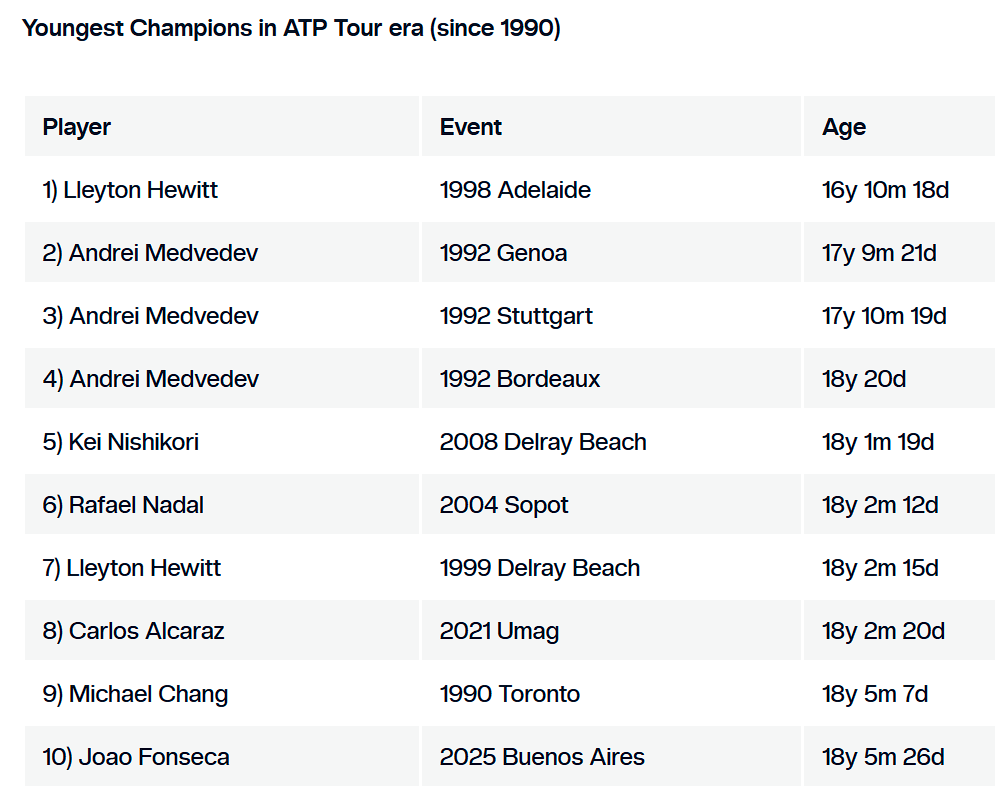Select the '1992 Genoa' event cell

pos(503,253)
